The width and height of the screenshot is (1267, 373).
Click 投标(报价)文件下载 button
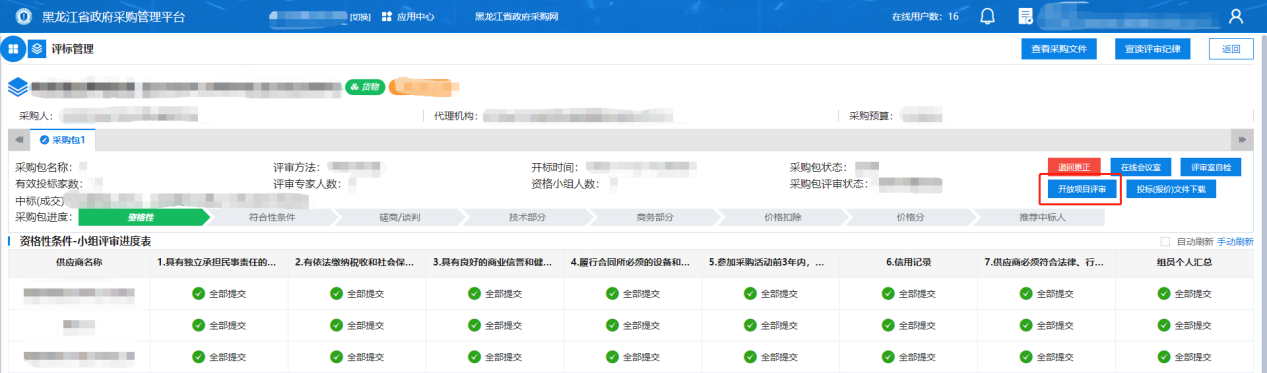[x=1171, y=188]
